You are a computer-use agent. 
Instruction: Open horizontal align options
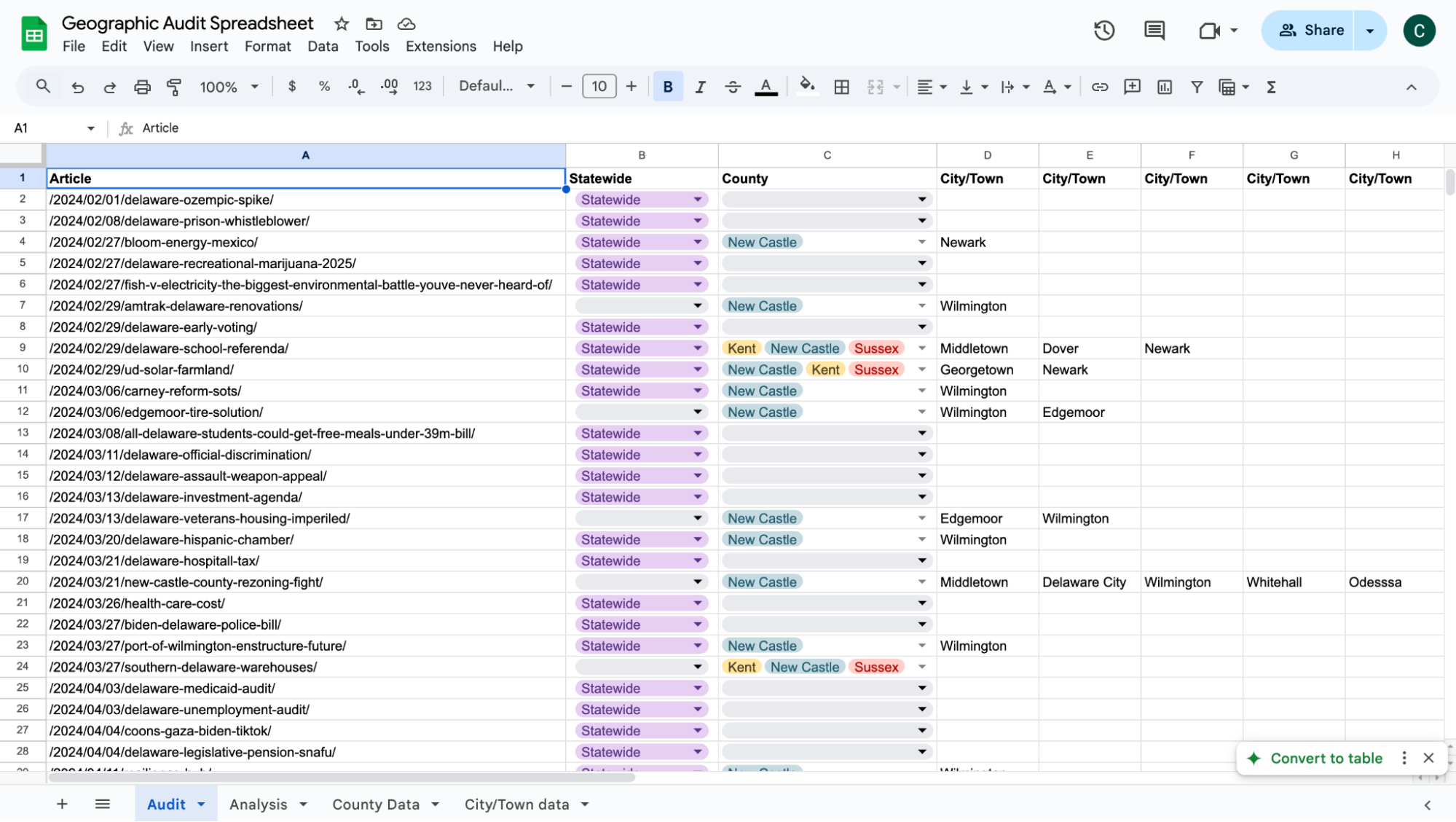click(x=932, y=87)
